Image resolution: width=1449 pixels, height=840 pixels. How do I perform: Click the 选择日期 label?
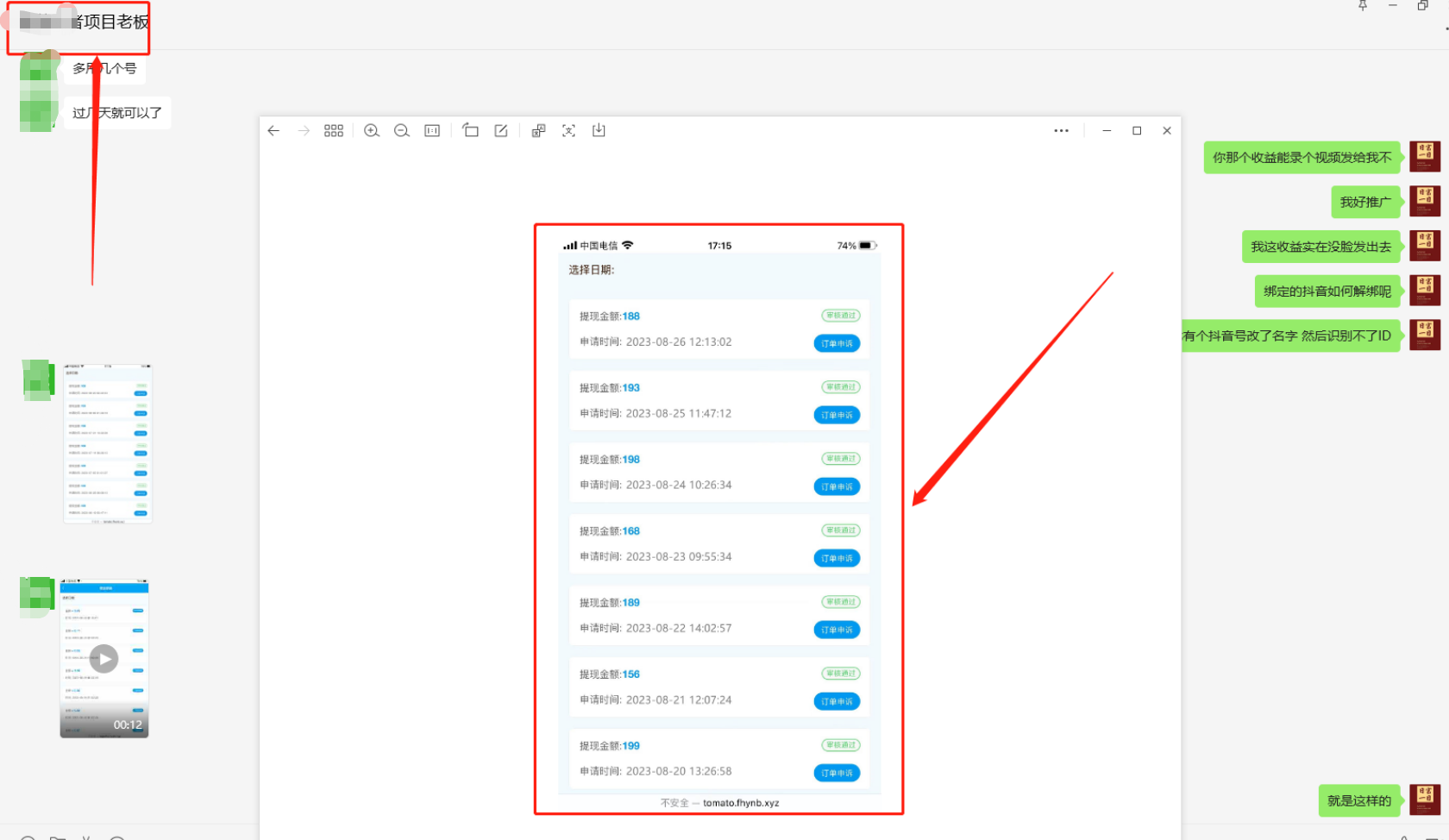(592, 270)
